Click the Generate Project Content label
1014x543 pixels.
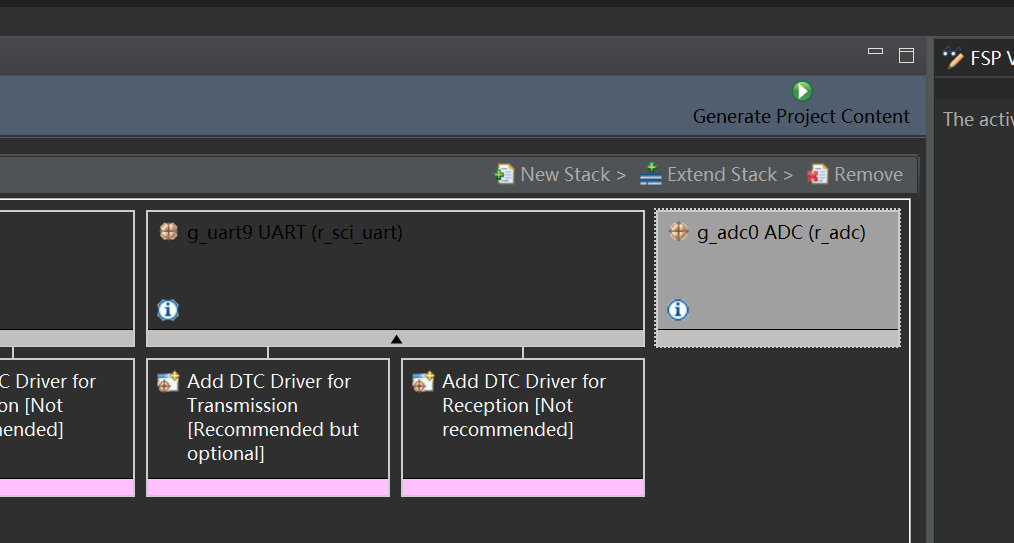tap(801, 116)
